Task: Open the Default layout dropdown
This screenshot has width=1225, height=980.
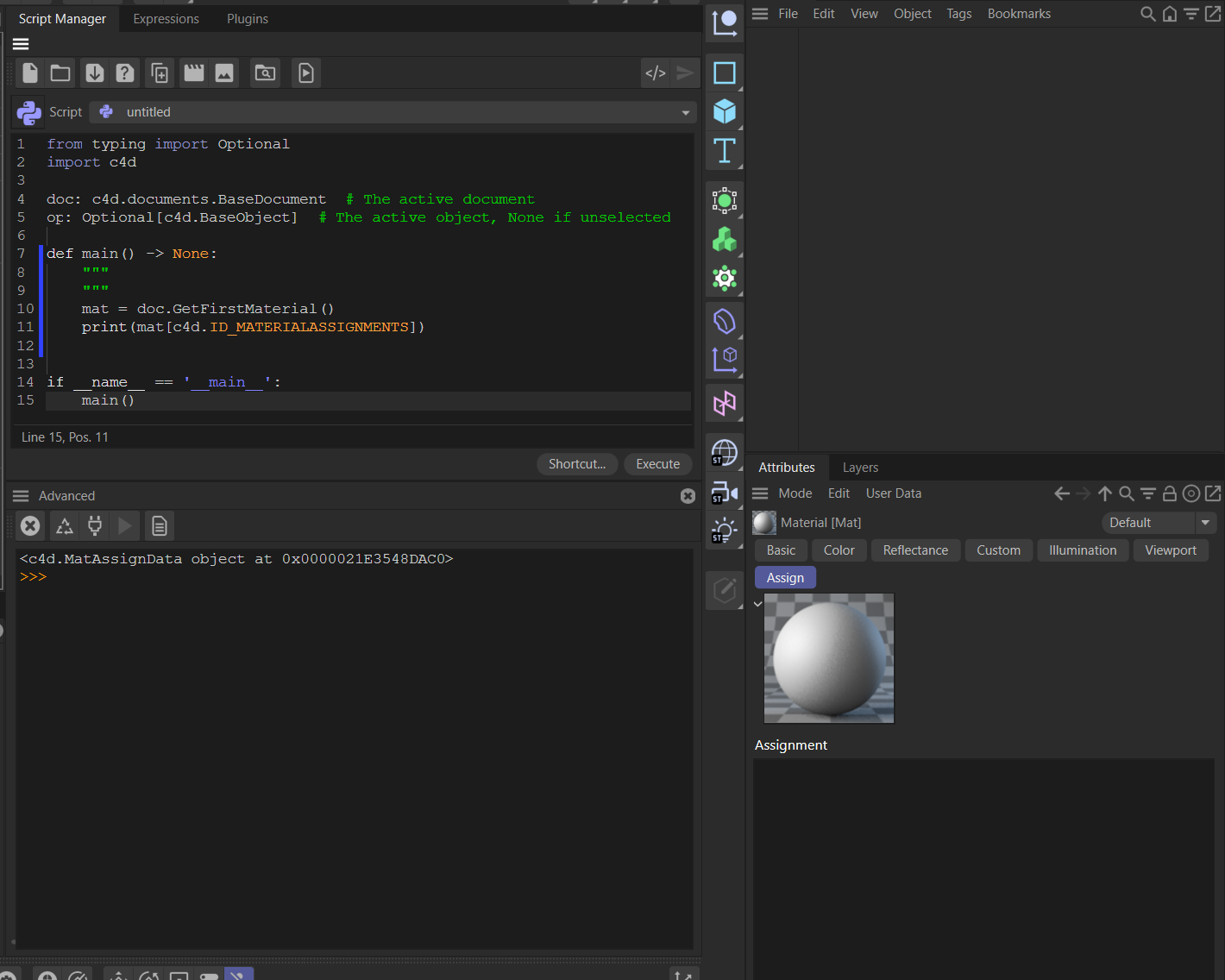Action: (1159, 523)
